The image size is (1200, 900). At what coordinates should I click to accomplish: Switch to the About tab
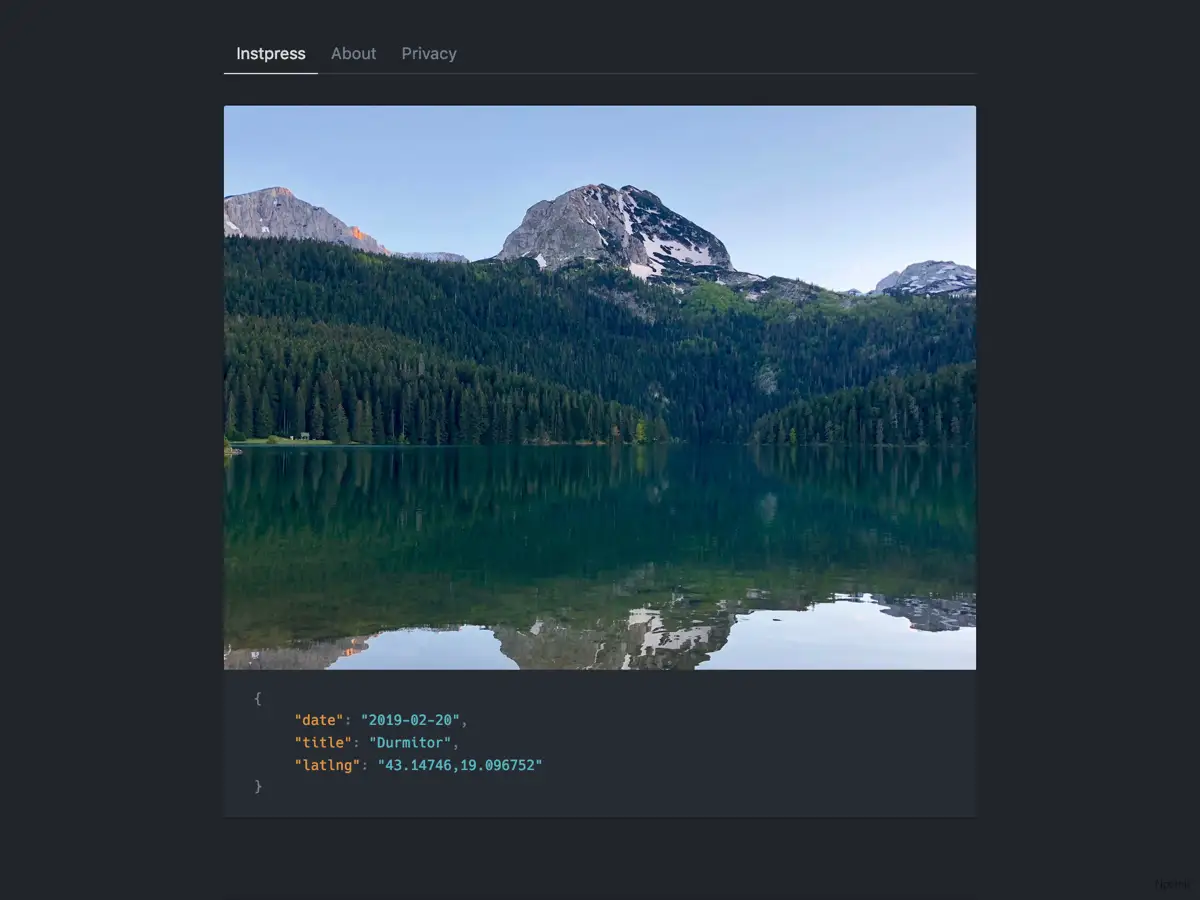point(353,54)
